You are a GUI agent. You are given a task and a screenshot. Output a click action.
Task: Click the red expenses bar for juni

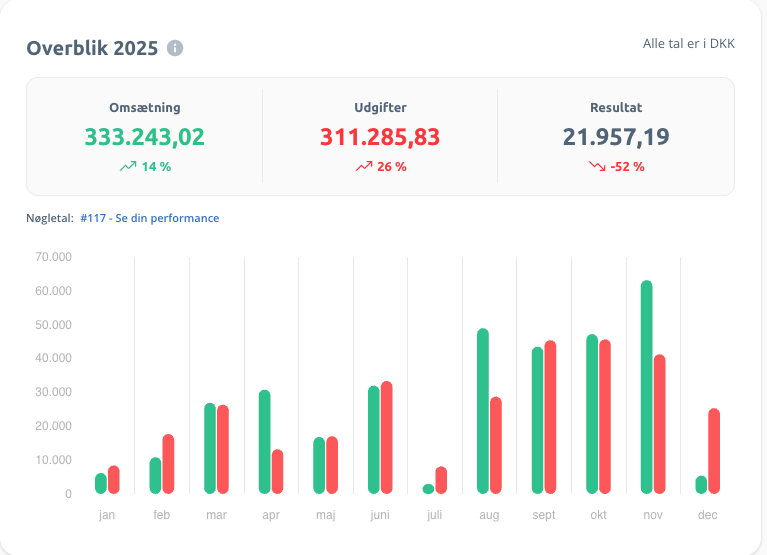click(x=386, y=437)
